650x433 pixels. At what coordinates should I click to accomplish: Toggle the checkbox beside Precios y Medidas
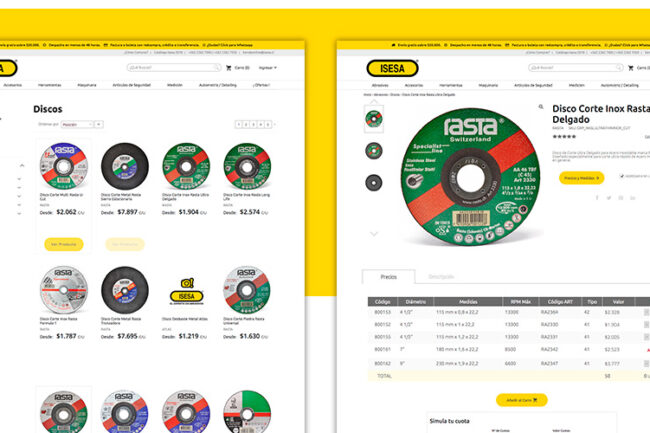[621, 176]
